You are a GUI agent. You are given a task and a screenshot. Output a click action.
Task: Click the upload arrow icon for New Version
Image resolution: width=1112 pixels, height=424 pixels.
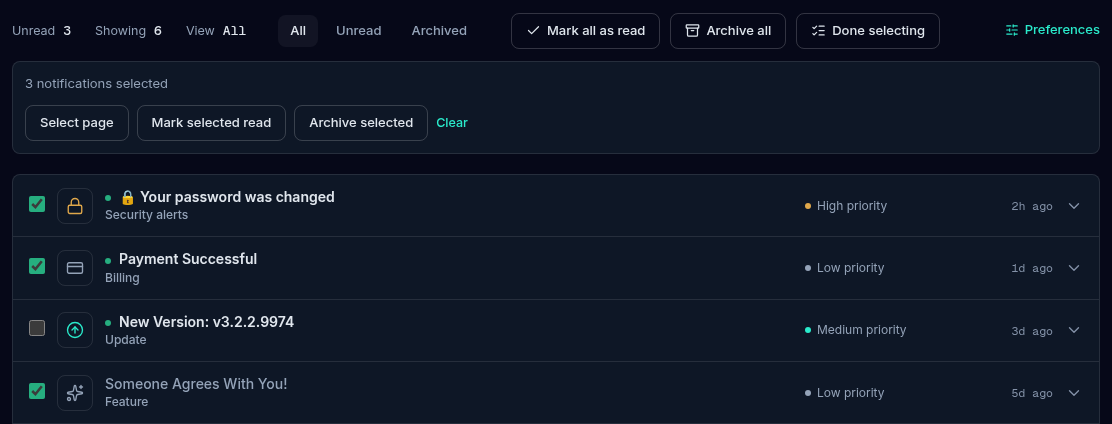pos(74,330)
